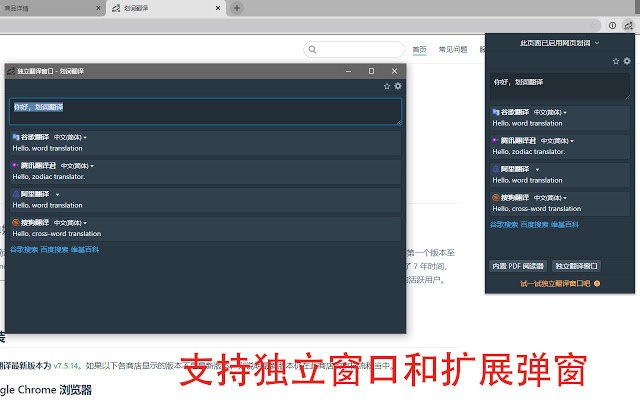This screenshot has width=640, height=400.
Task: Click 百度搜索 link in extension popup
Action: tap(534, 225)
